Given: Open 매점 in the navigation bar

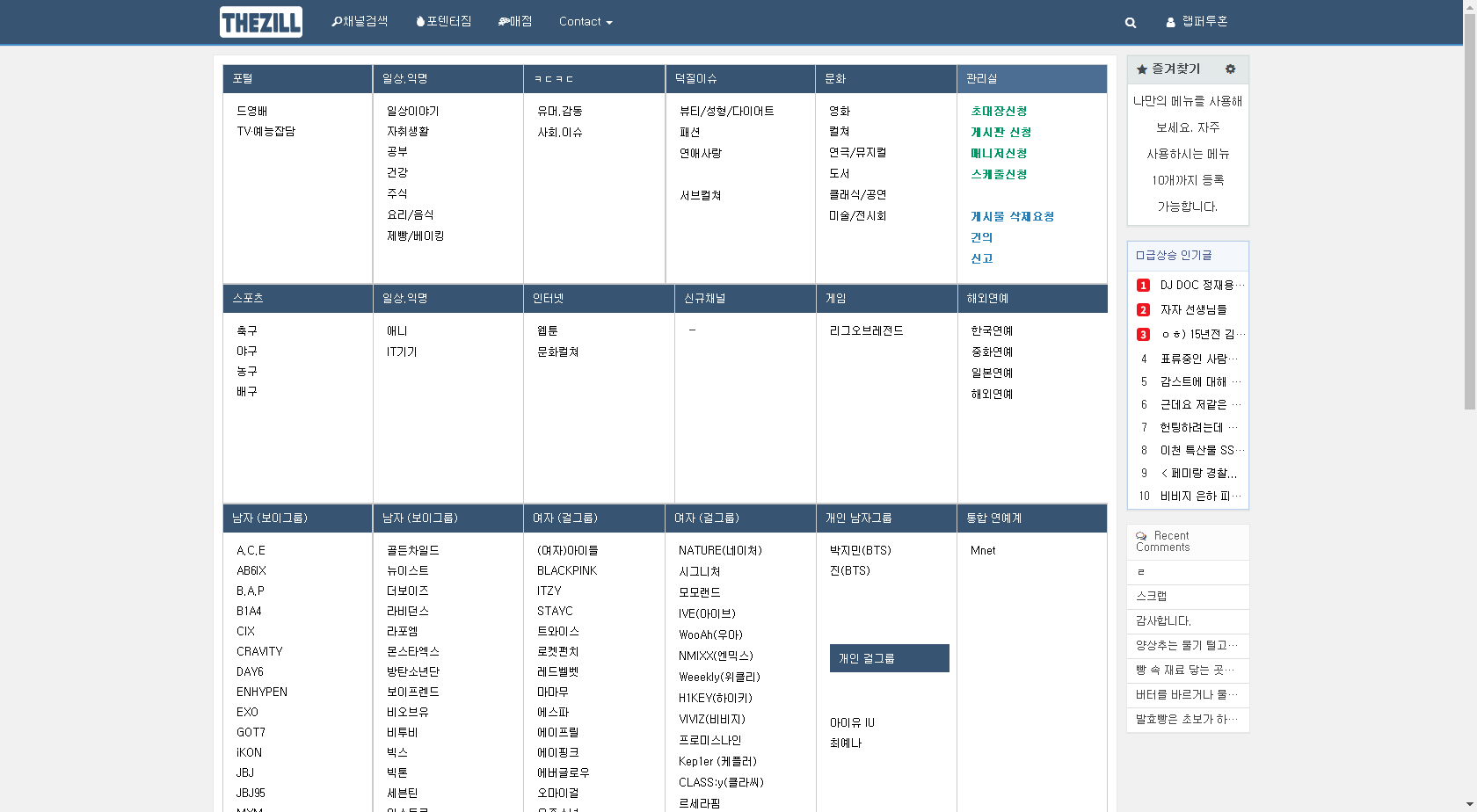Looking at the screenshot, I should tap(515, 21).
